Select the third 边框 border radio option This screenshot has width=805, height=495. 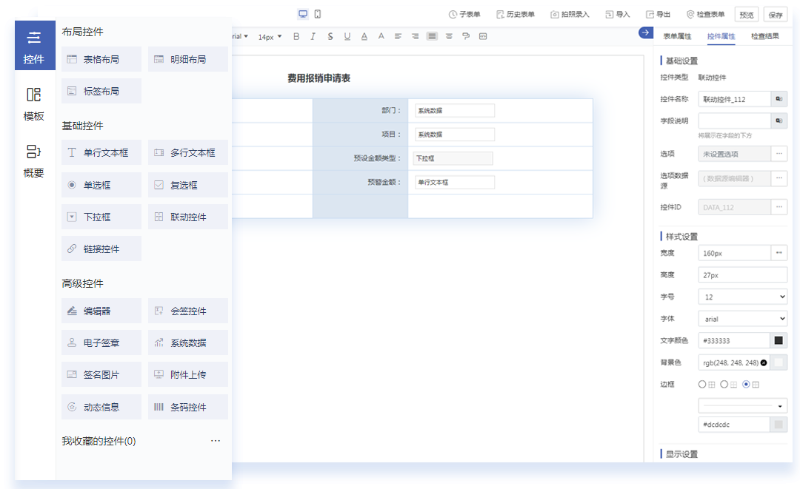coord(746,384)
